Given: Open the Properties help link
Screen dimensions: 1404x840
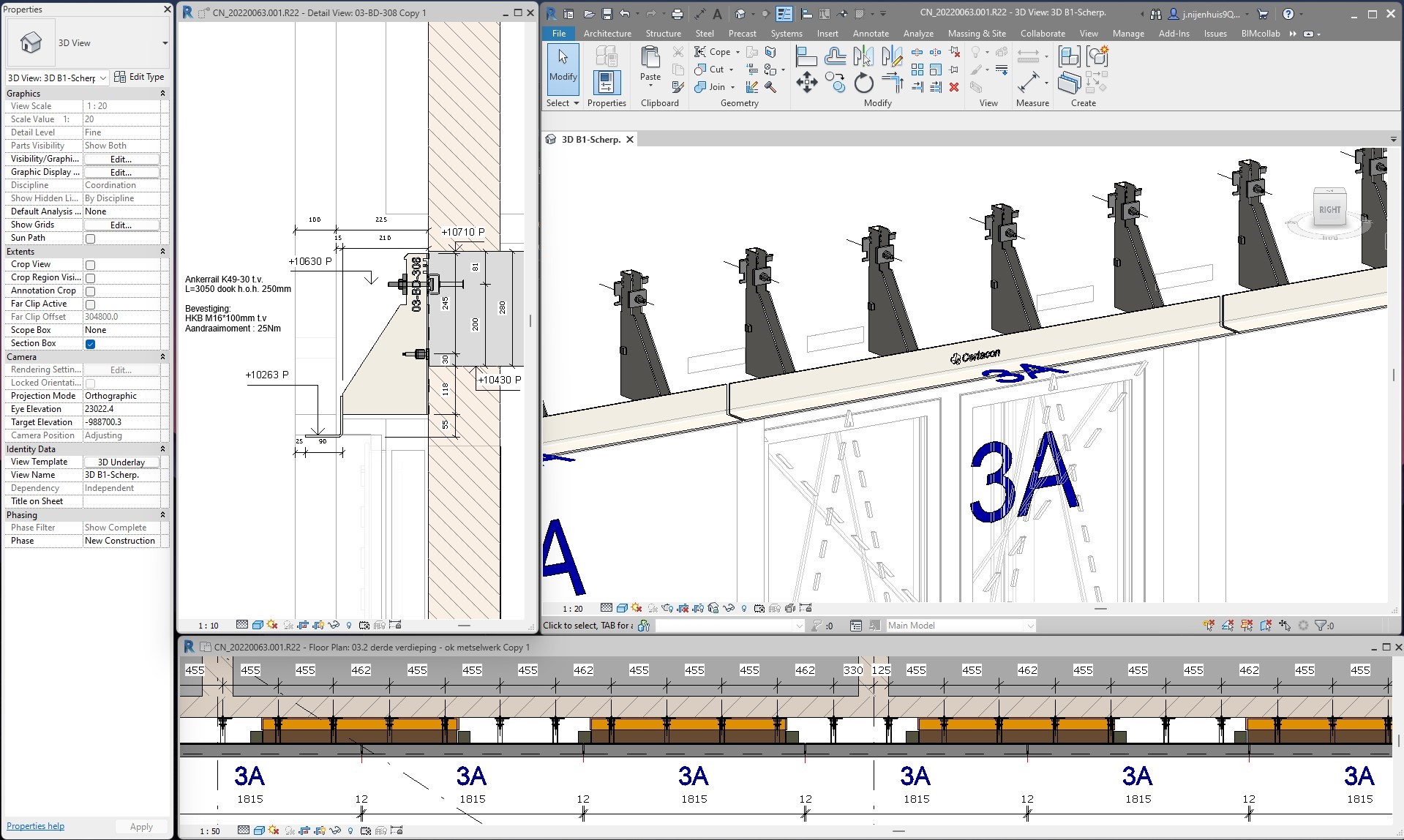Looking at the screenshot, I should click(35, 826).
